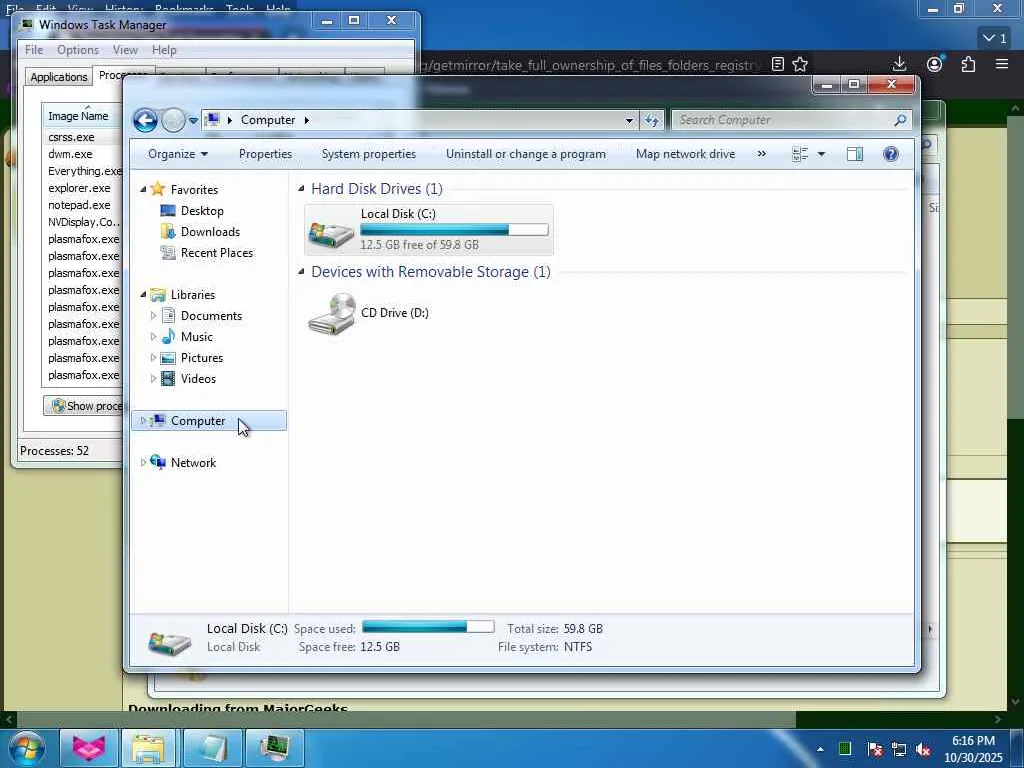Click Task Manager taskbar icon
This screenshot has height=768, width=1024.
click(274, 748)
